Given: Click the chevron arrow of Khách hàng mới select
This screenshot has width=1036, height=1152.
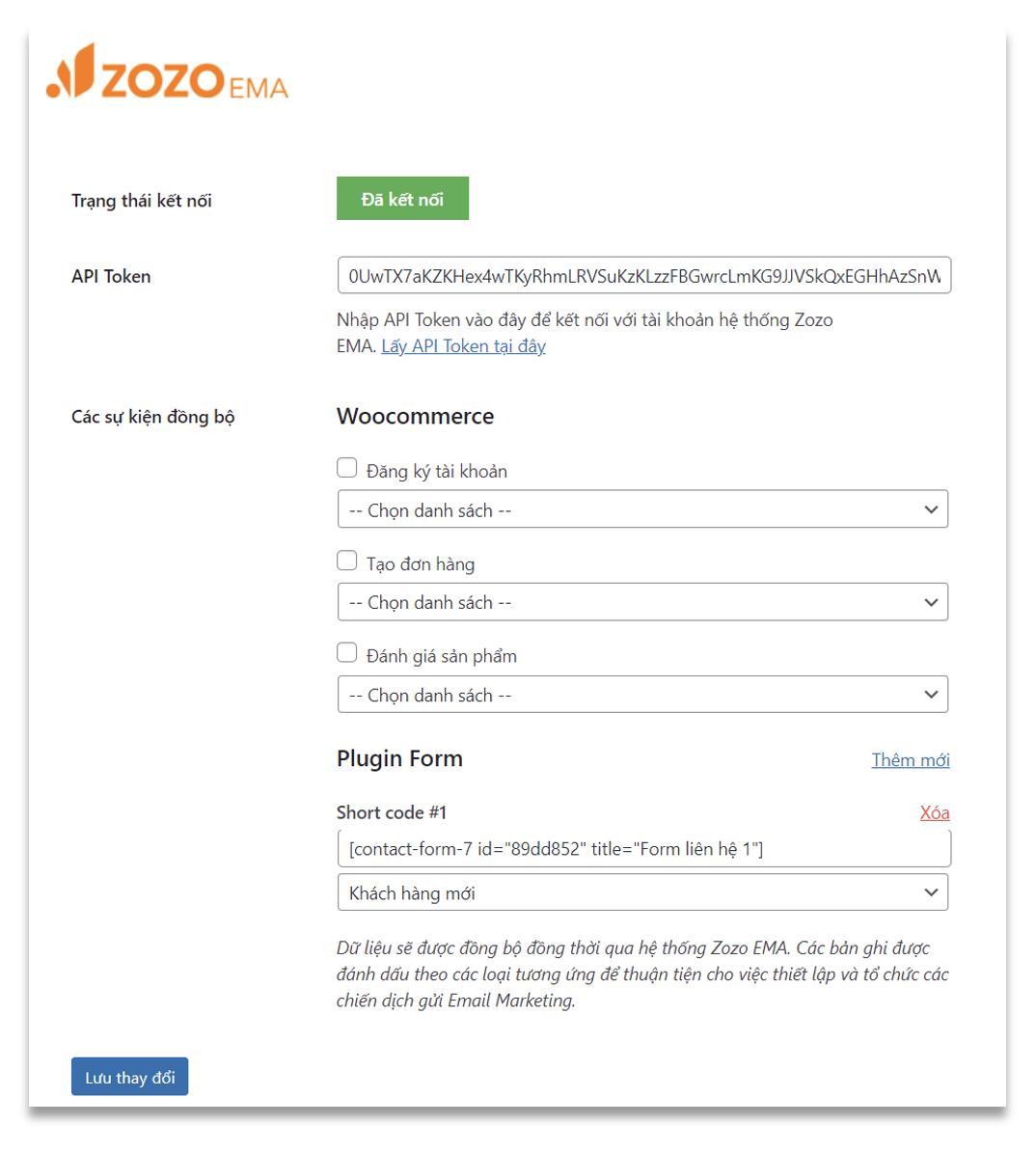Looking at the screenshot, I should point(931,892).
